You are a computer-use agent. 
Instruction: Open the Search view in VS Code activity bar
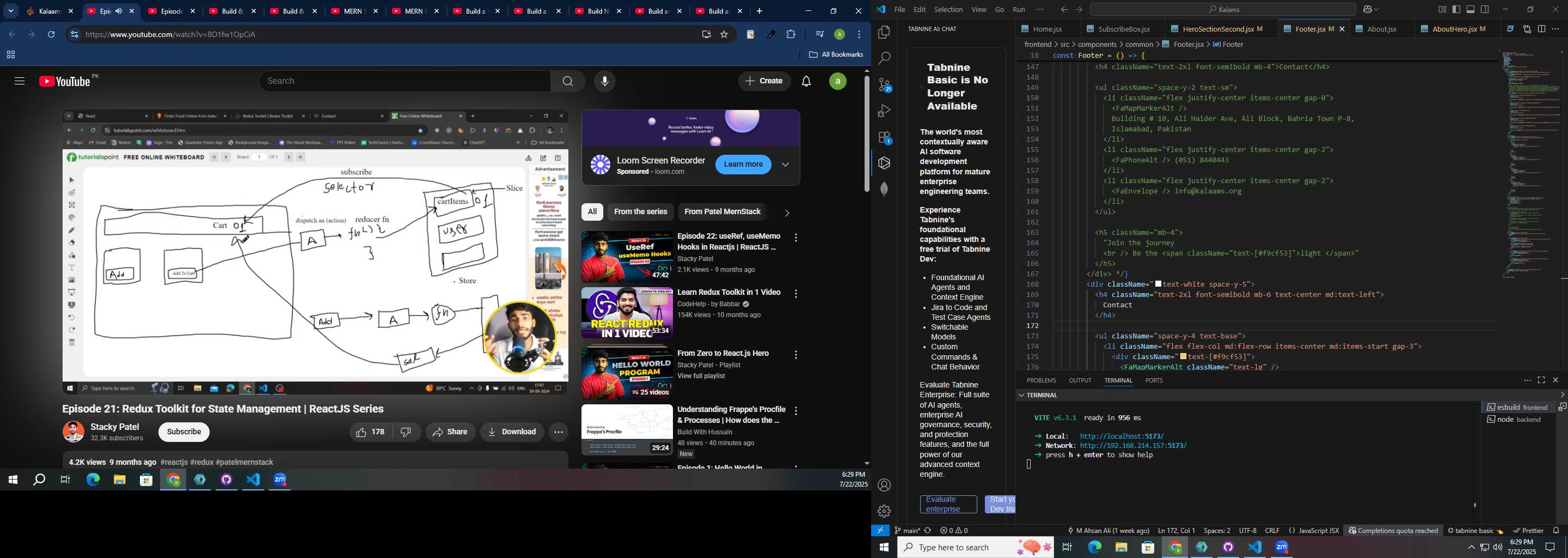tap(884, 58)
